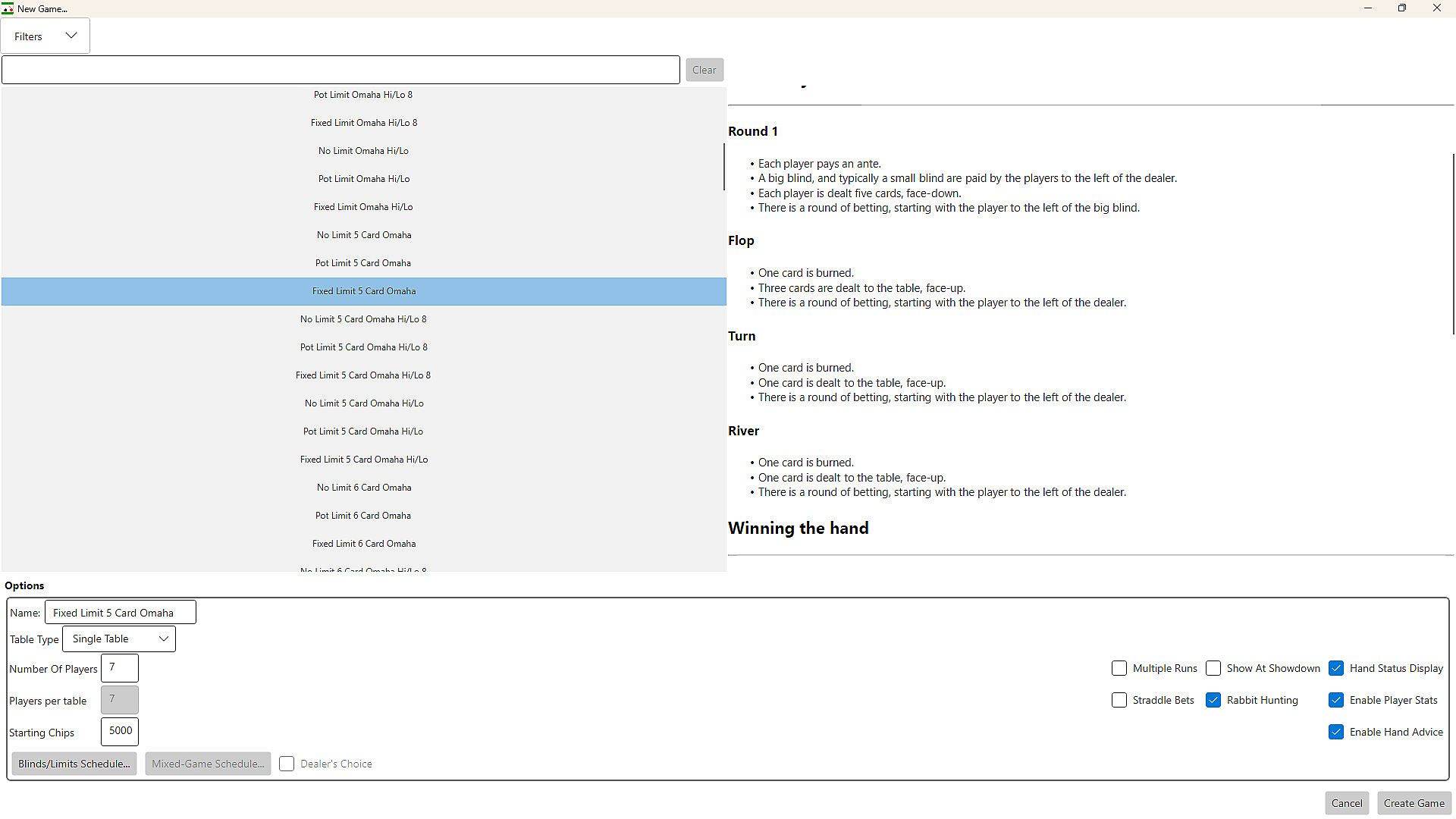Image resolution: width=1456 pixels, height=819 pixels.
Task: Click the Filters chevron arrow
Action: 71,36
